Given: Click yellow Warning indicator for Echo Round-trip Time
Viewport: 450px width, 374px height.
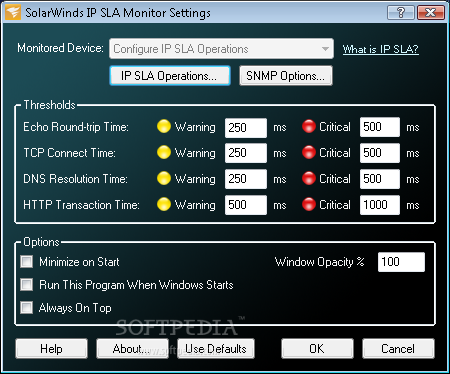Looking at the screenshot, I should pos(164,126).
